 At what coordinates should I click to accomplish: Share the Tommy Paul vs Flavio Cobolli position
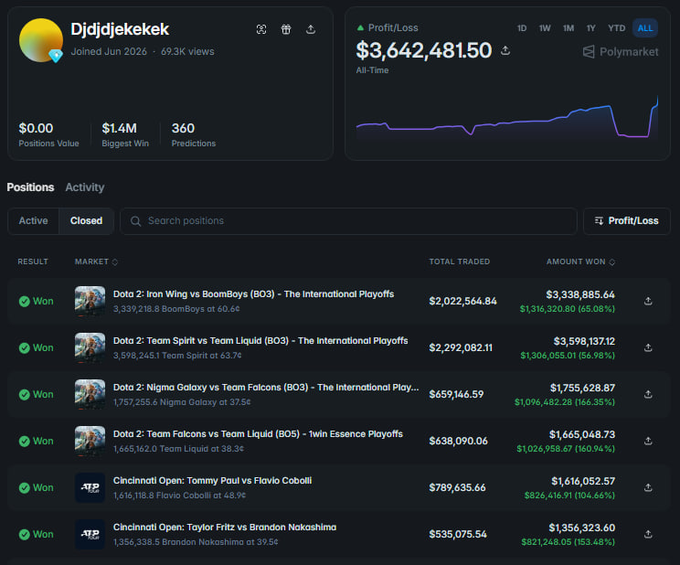pos(648,487)
